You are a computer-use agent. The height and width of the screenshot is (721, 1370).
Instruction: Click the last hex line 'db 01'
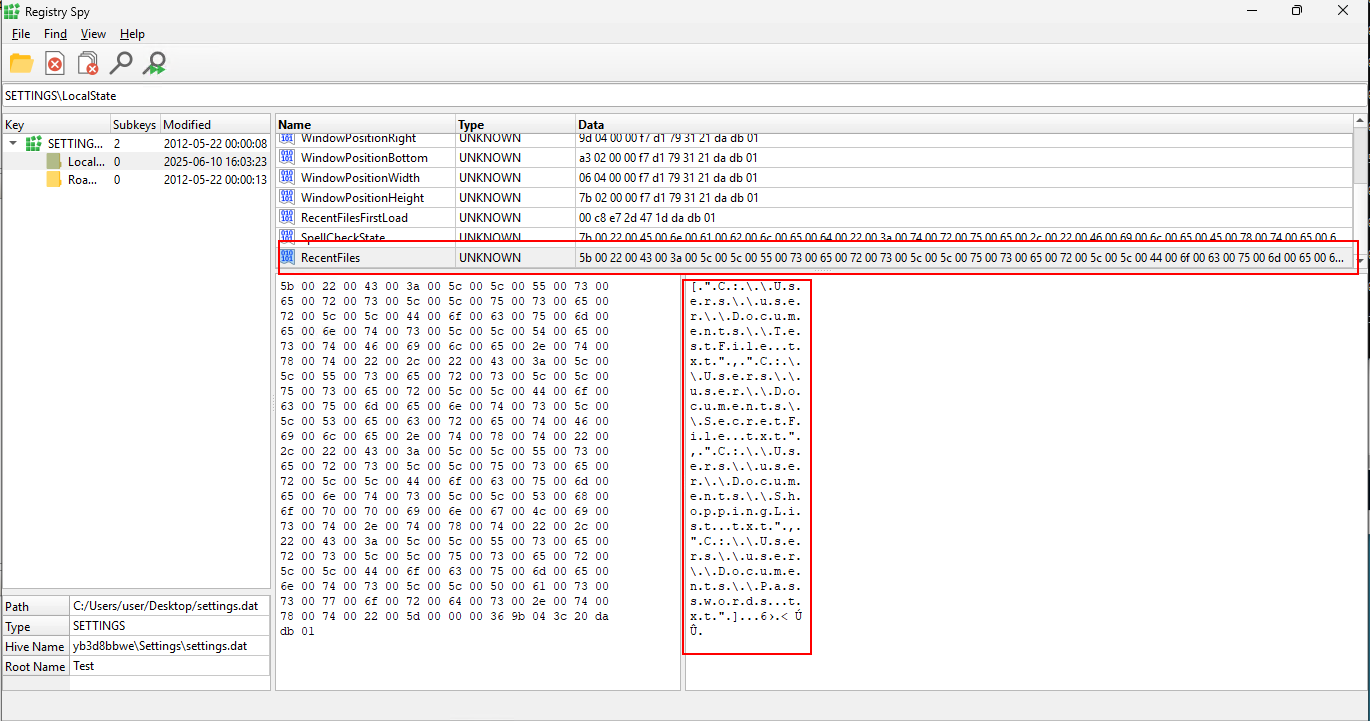pyautogui.click(x=297, y=631)
